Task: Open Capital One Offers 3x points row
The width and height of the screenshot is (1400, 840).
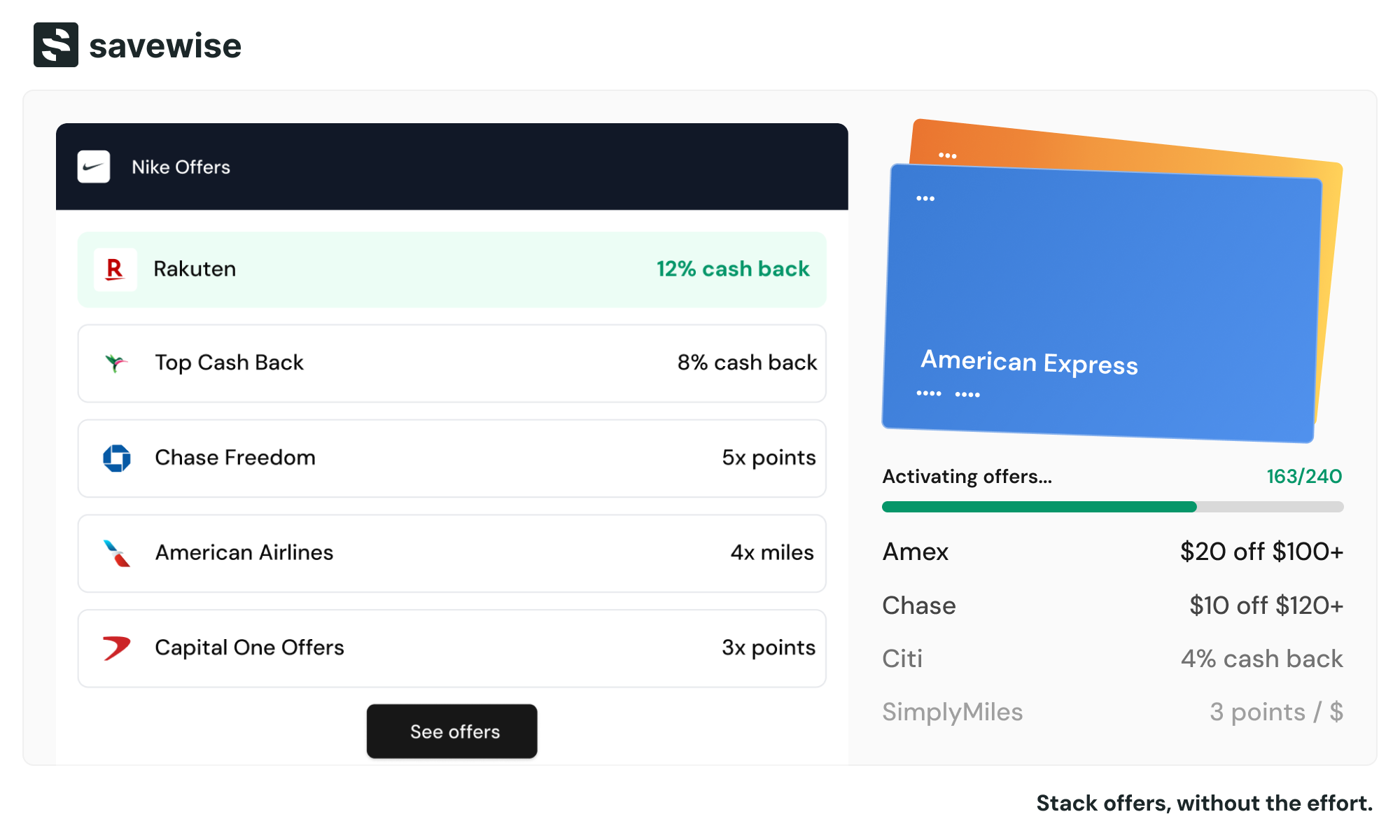Action: tap(451, 648)
